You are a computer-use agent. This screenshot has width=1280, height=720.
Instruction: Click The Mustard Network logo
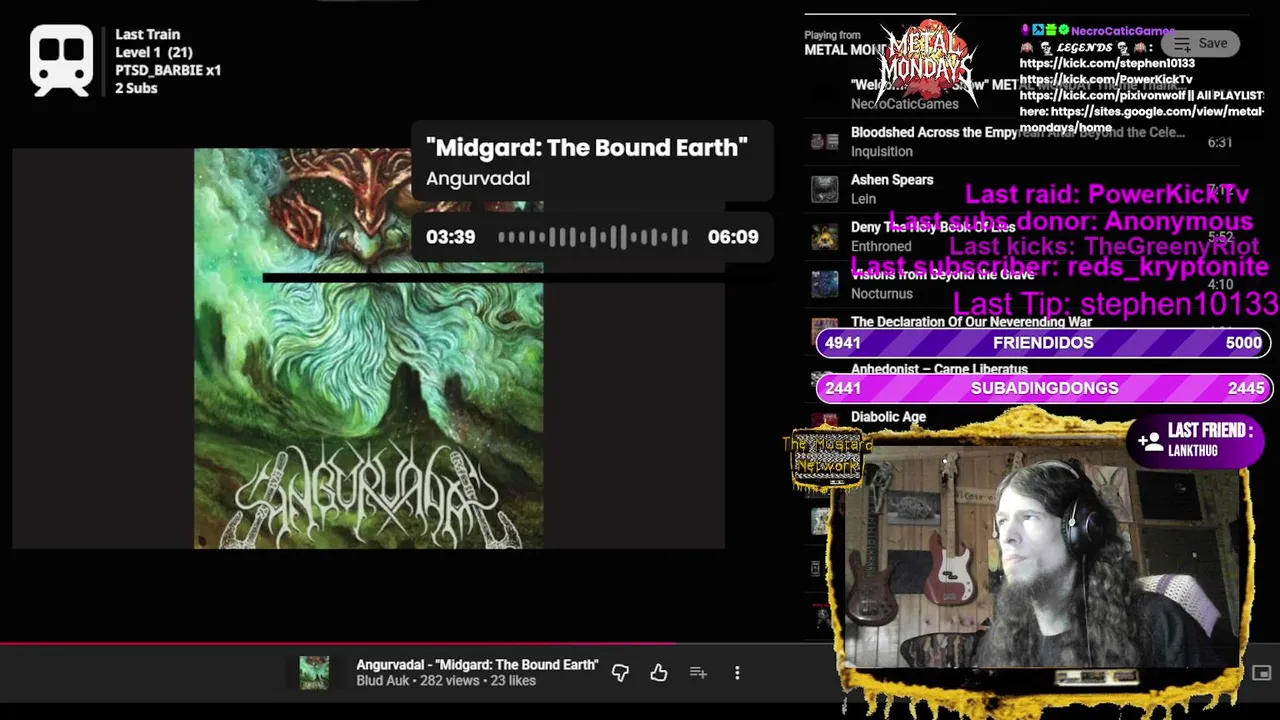[x=825, y=460]
